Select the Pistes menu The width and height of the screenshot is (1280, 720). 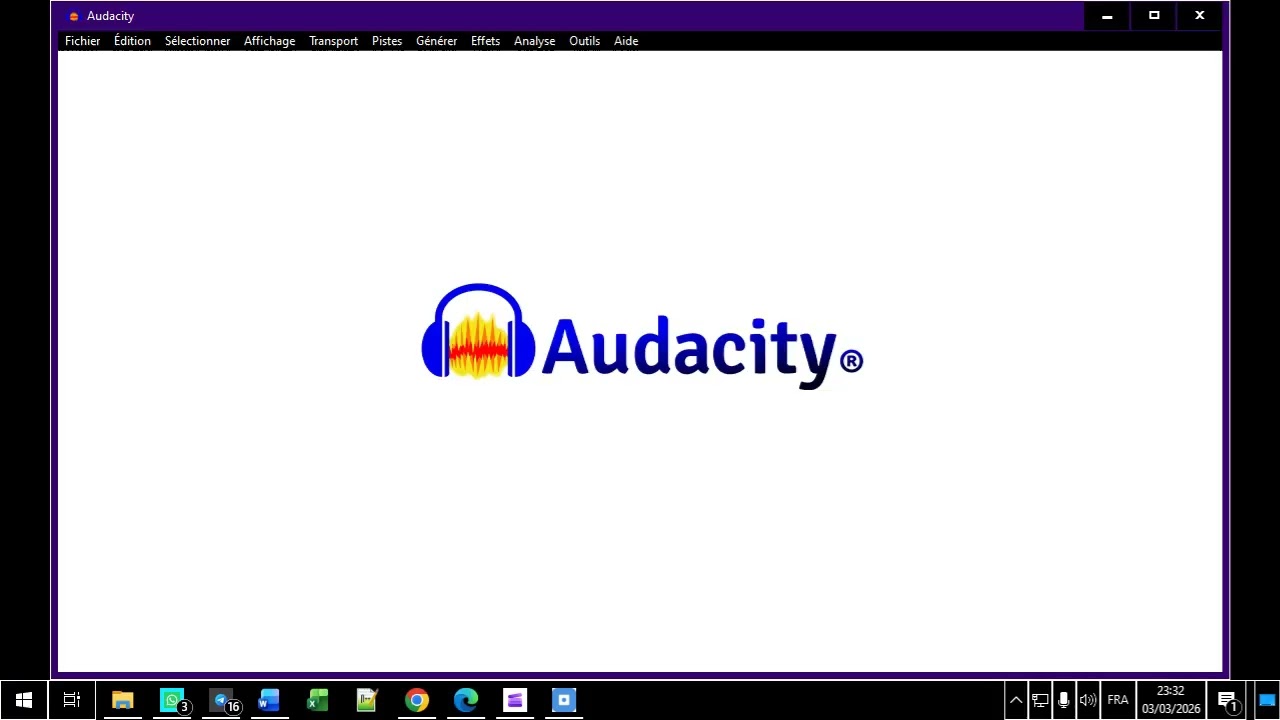386,41
